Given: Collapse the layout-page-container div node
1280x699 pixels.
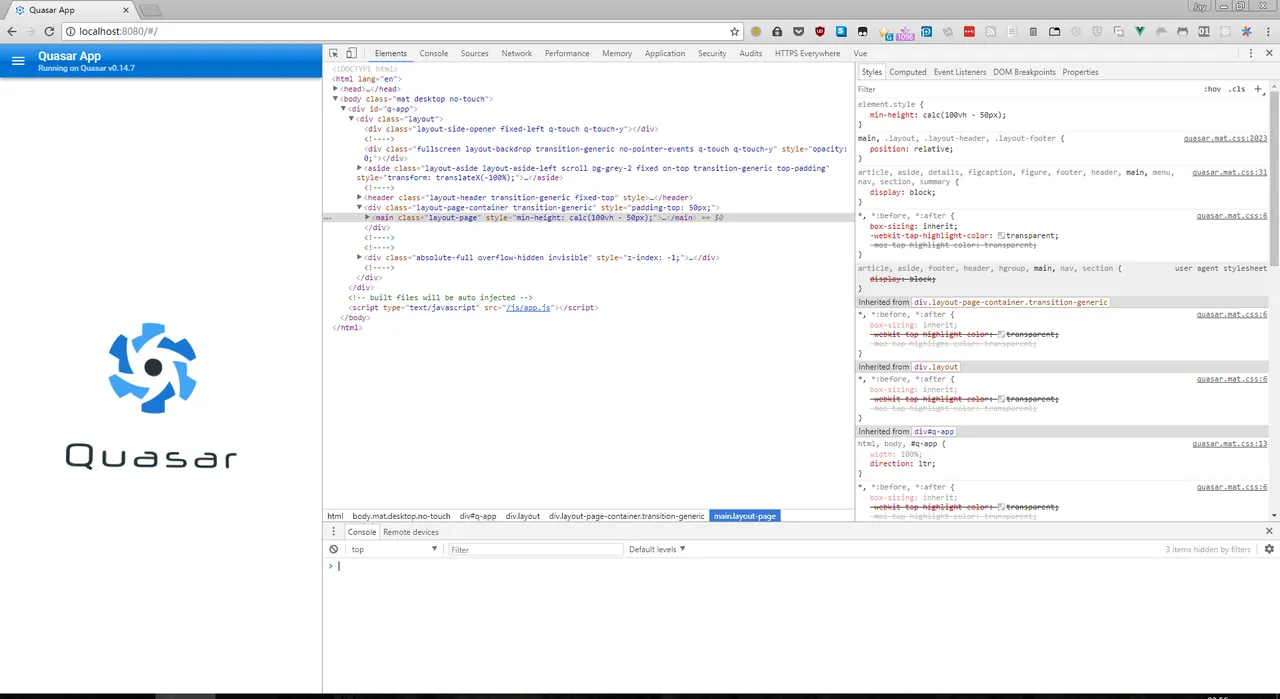Looking at the screenshot, I should [360, 208].
